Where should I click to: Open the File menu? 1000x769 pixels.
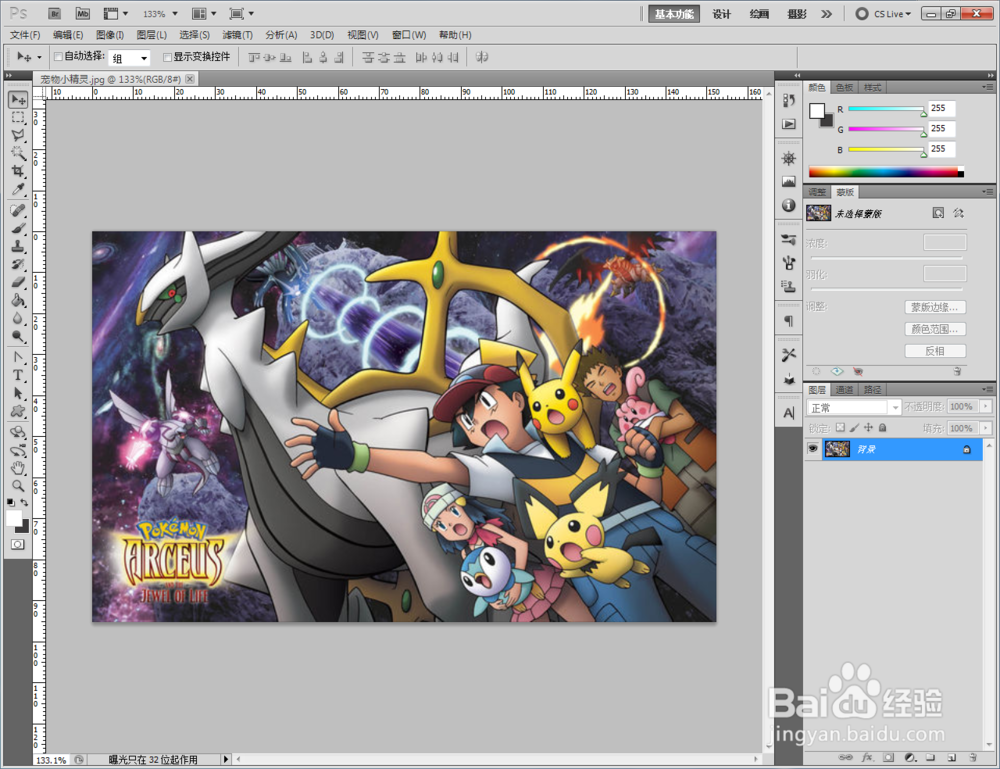point(25,35)
